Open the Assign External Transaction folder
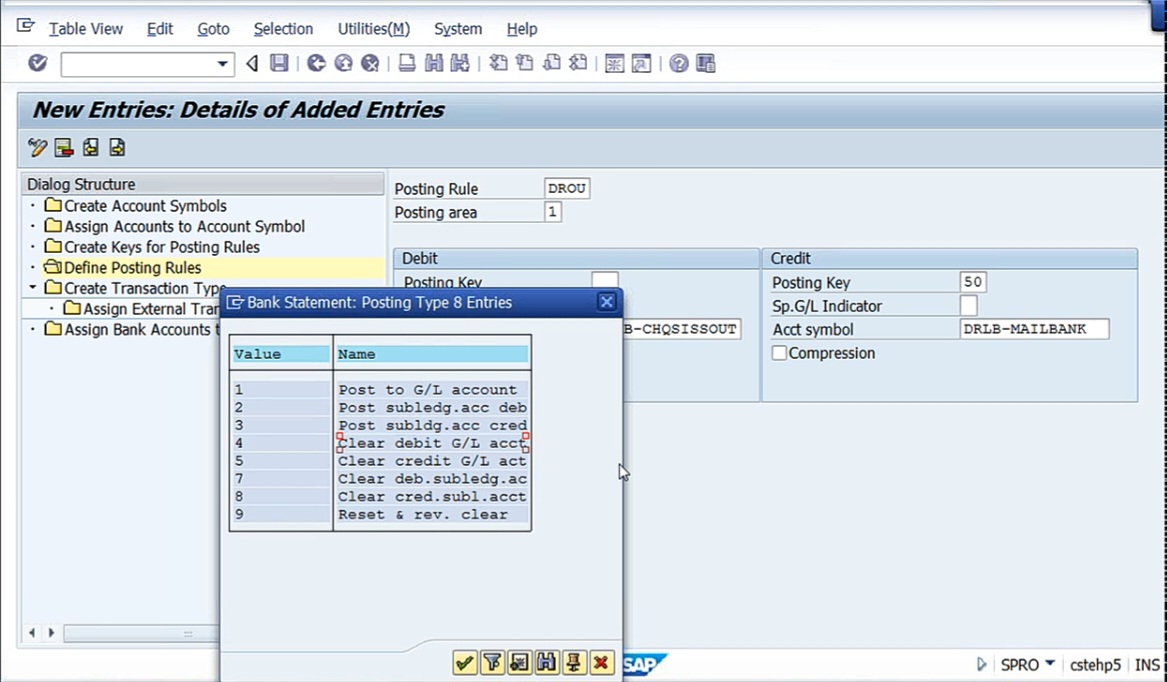Viewport: 1167px width, 682px height. pyautogui.click(x=141, y=308)
